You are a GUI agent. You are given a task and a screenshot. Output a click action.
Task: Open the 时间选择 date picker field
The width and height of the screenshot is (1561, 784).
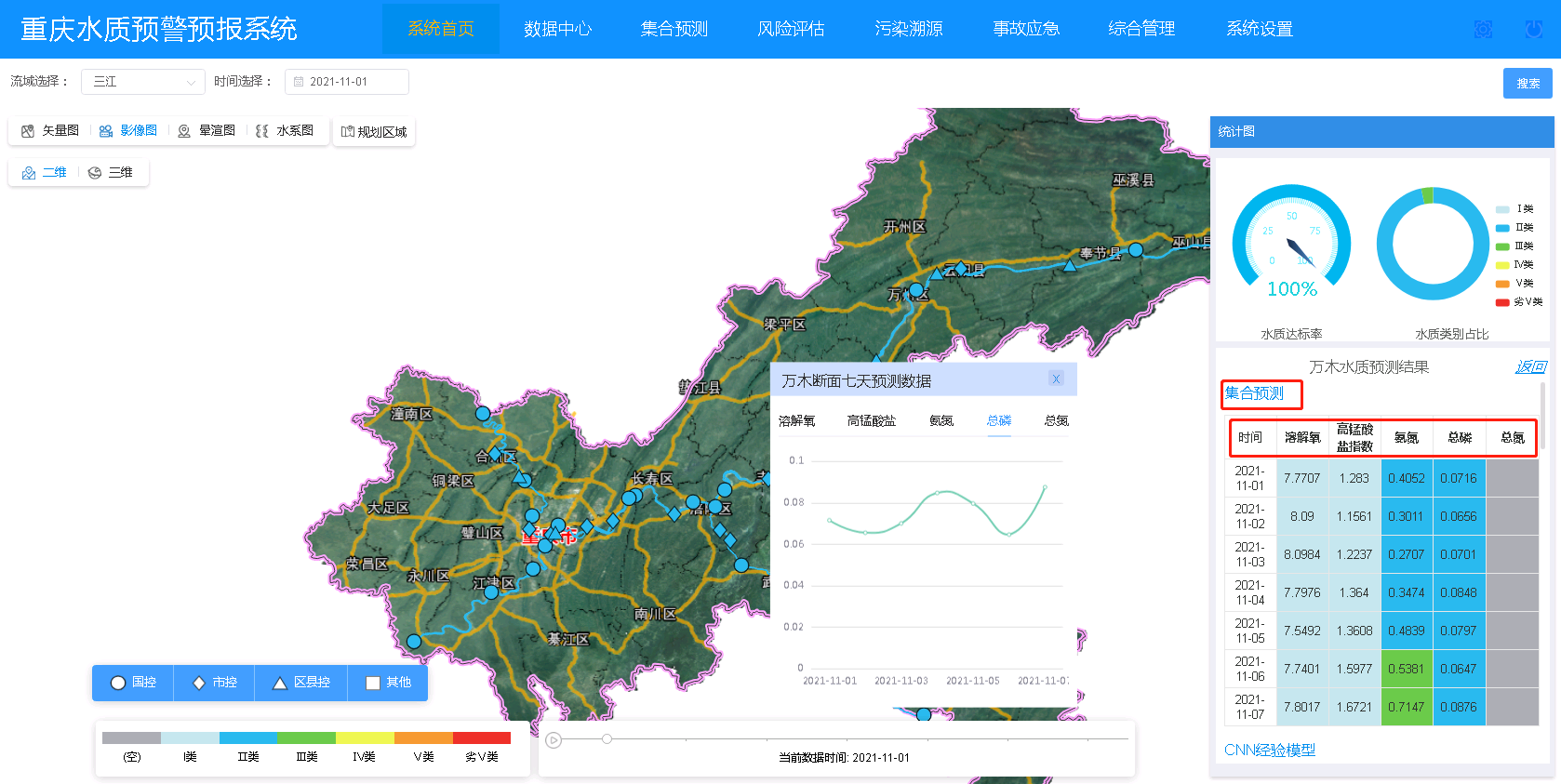pyautogui.click(x=346, y=82)
